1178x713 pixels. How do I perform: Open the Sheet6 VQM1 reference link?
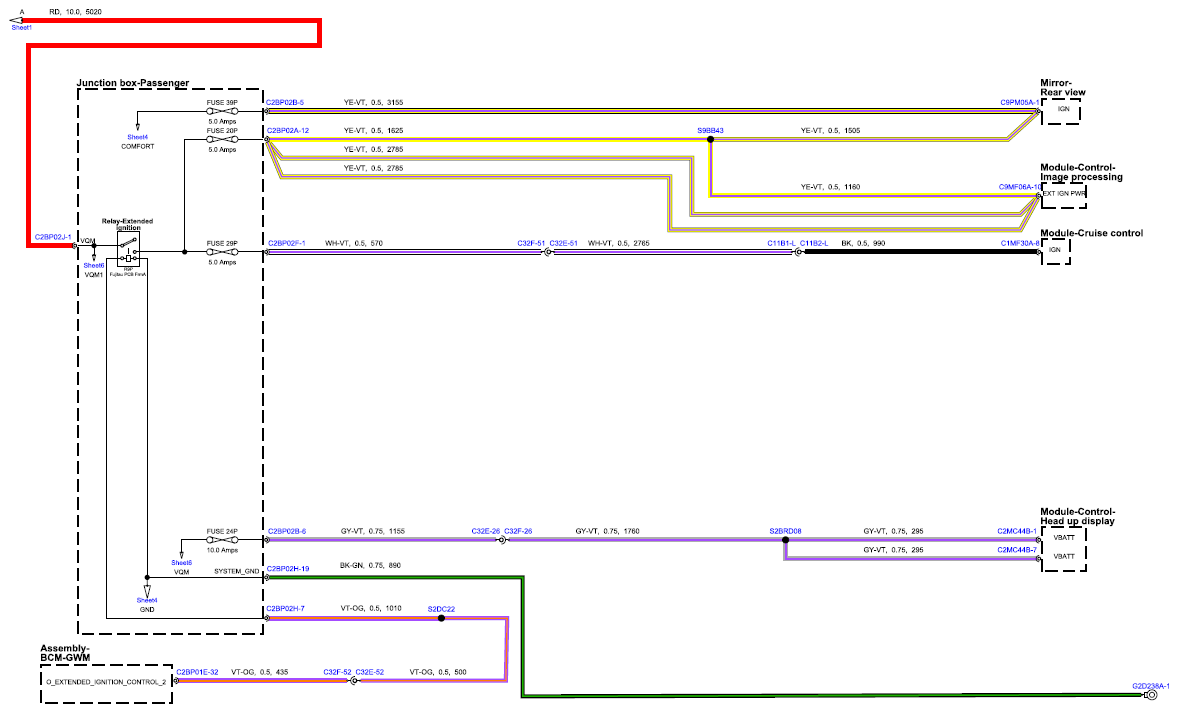pos(94,266)
